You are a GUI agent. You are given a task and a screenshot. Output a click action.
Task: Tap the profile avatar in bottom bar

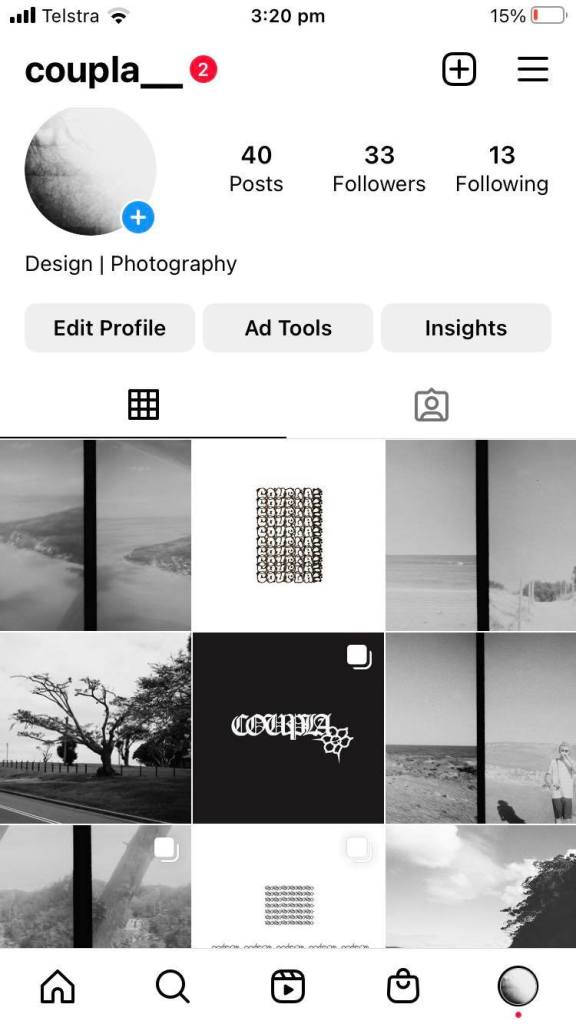(x=518, y=986)
